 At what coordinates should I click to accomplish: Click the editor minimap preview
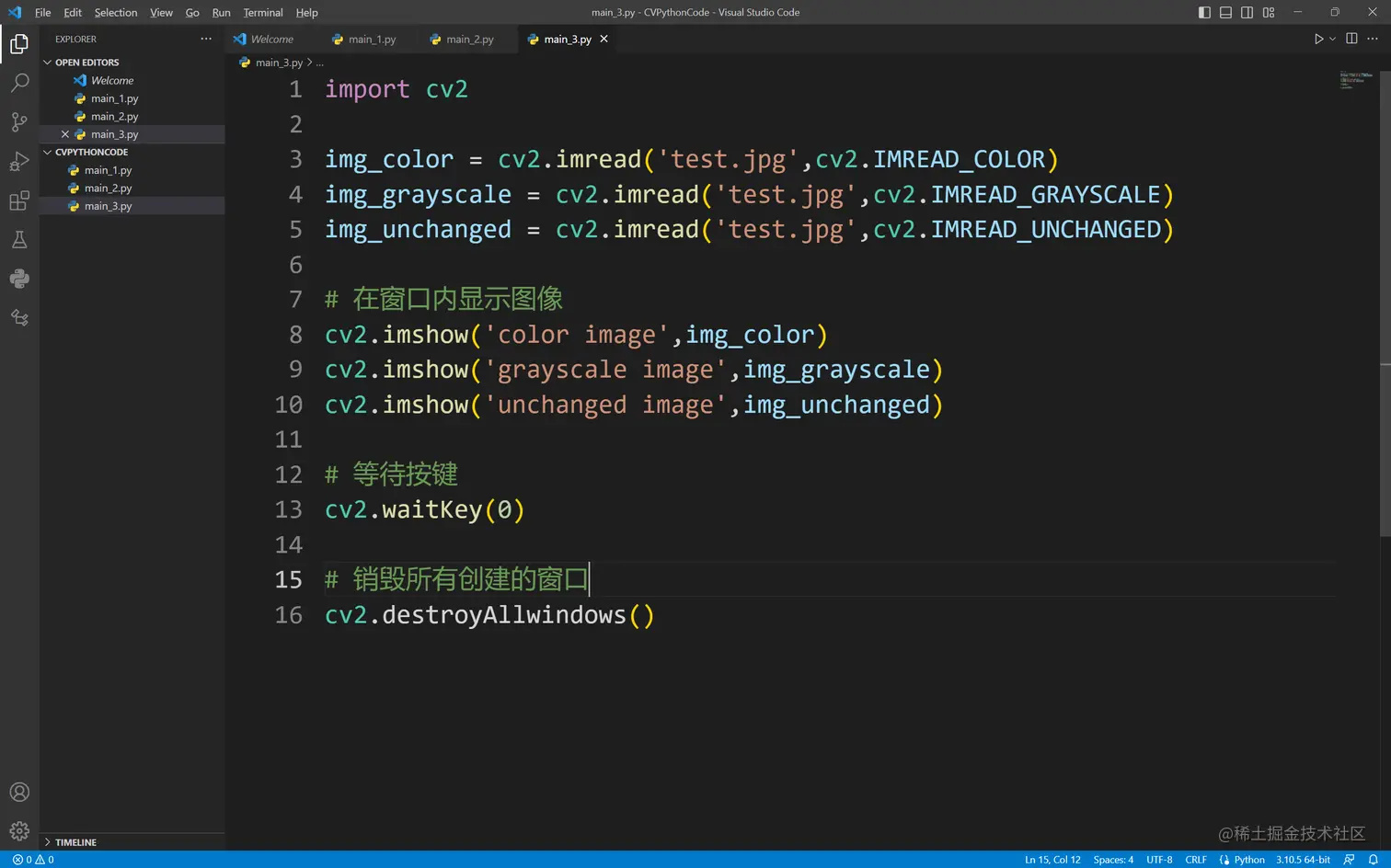1357,80
